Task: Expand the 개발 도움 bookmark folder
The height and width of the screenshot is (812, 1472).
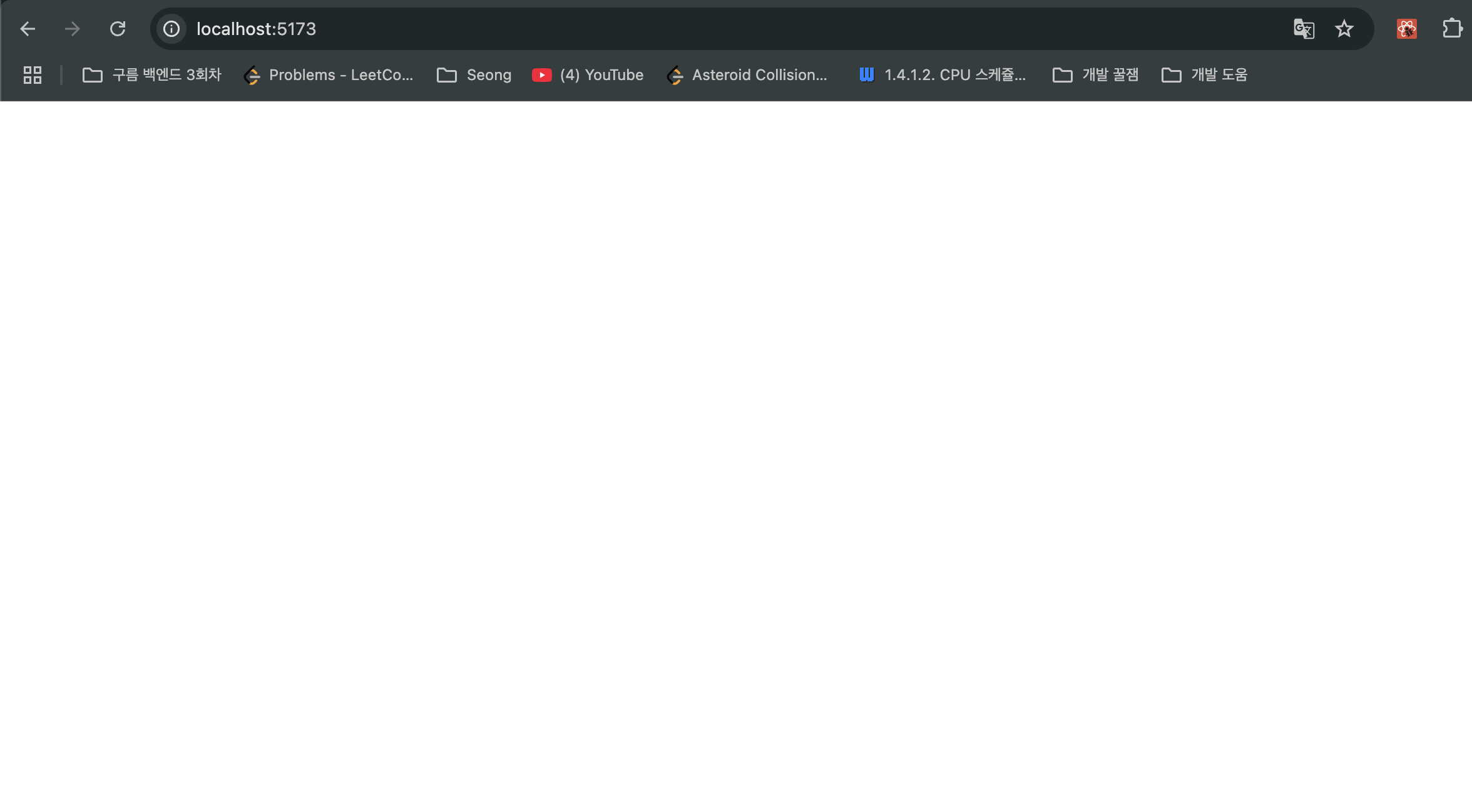Action: [x=1204, y=75]
